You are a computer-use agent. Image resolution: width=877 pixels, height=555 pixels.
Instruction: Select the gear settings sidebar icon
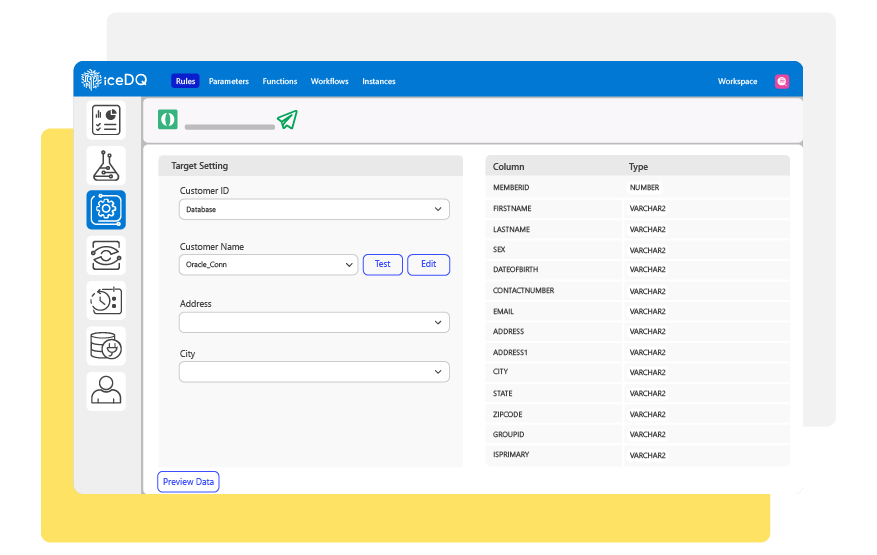[106, 210]
